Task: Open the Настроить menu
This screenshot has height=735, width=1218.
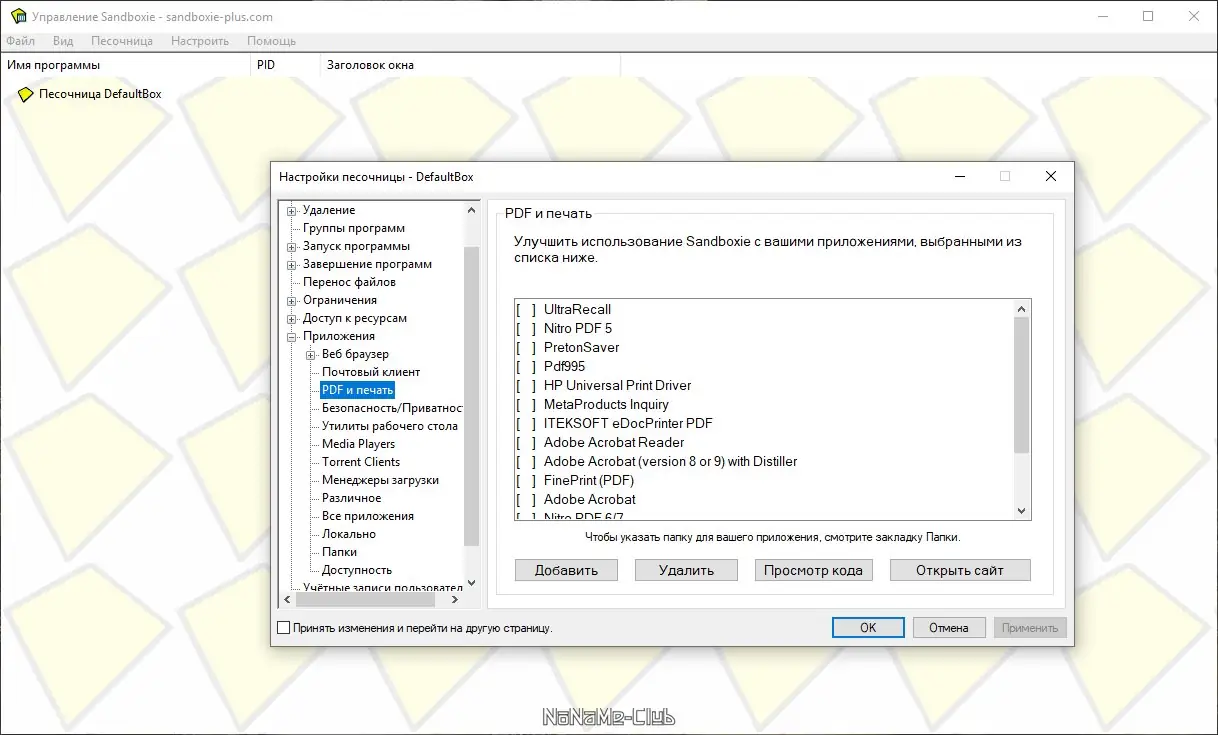Action: (200, 41)
